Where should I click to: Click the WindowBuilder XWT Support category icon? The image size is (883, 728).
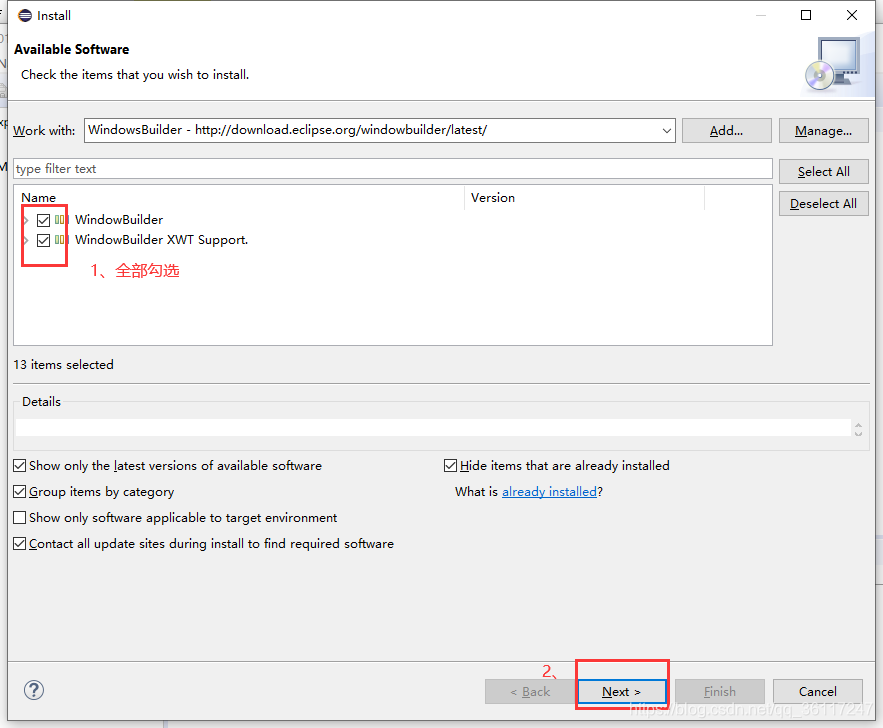click(62, 240)
